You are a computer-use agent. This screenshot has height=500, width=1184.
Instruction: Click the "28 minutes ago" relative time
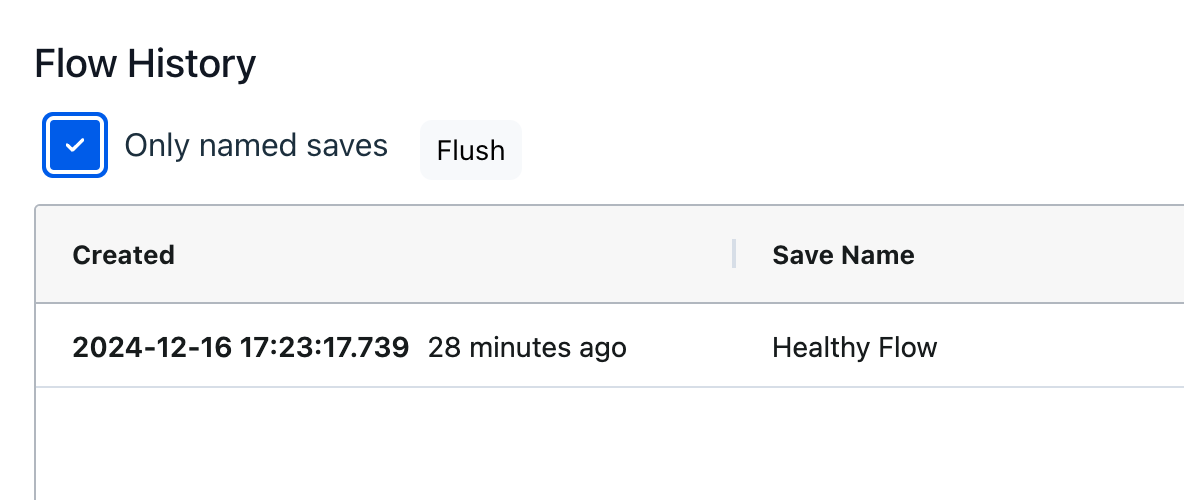[527, 348]
